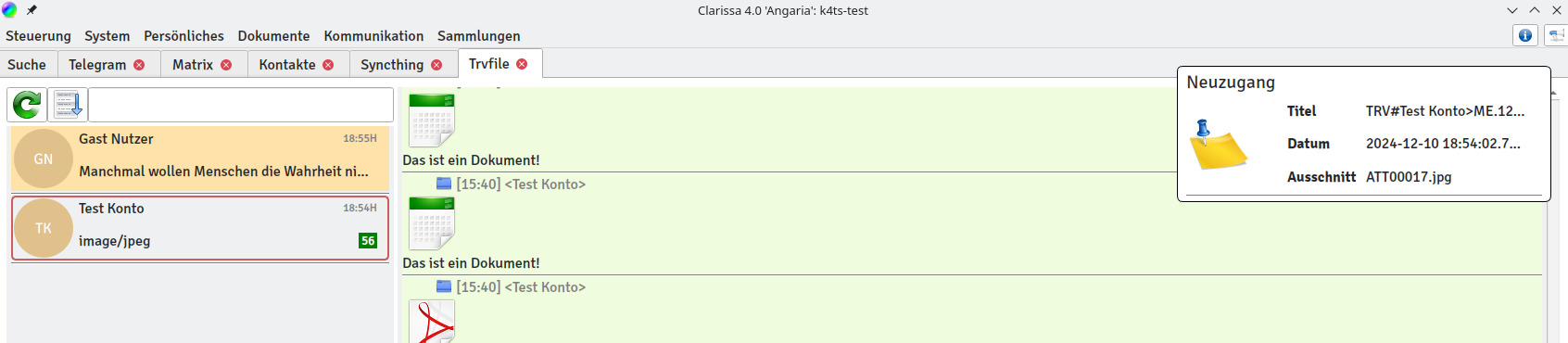Click the pin icon in title bar
This screenshot has width=1568, height=343.
pos(32,10)
